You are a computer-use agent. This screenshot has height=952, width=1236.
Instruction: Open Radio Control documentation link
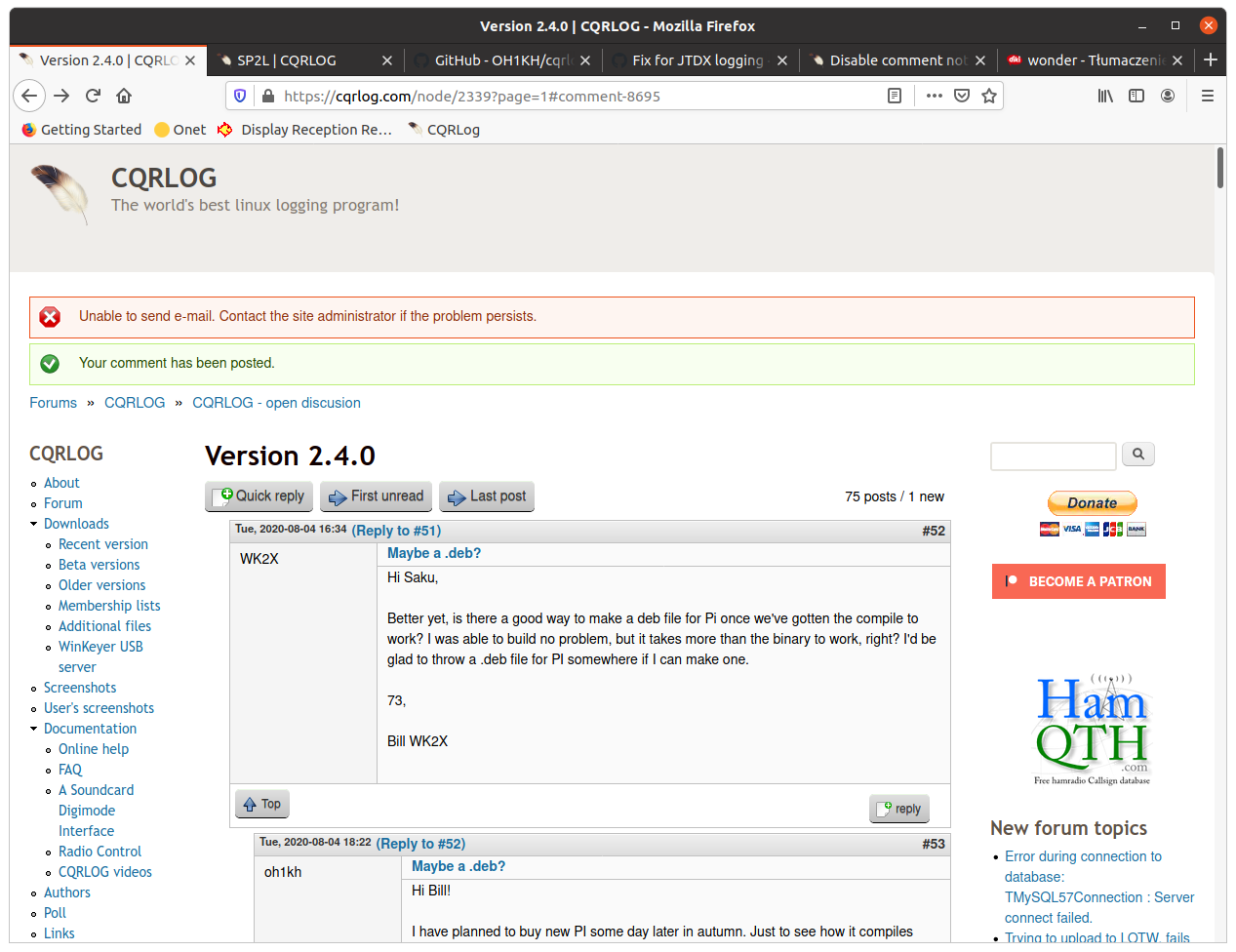[100, 852]
